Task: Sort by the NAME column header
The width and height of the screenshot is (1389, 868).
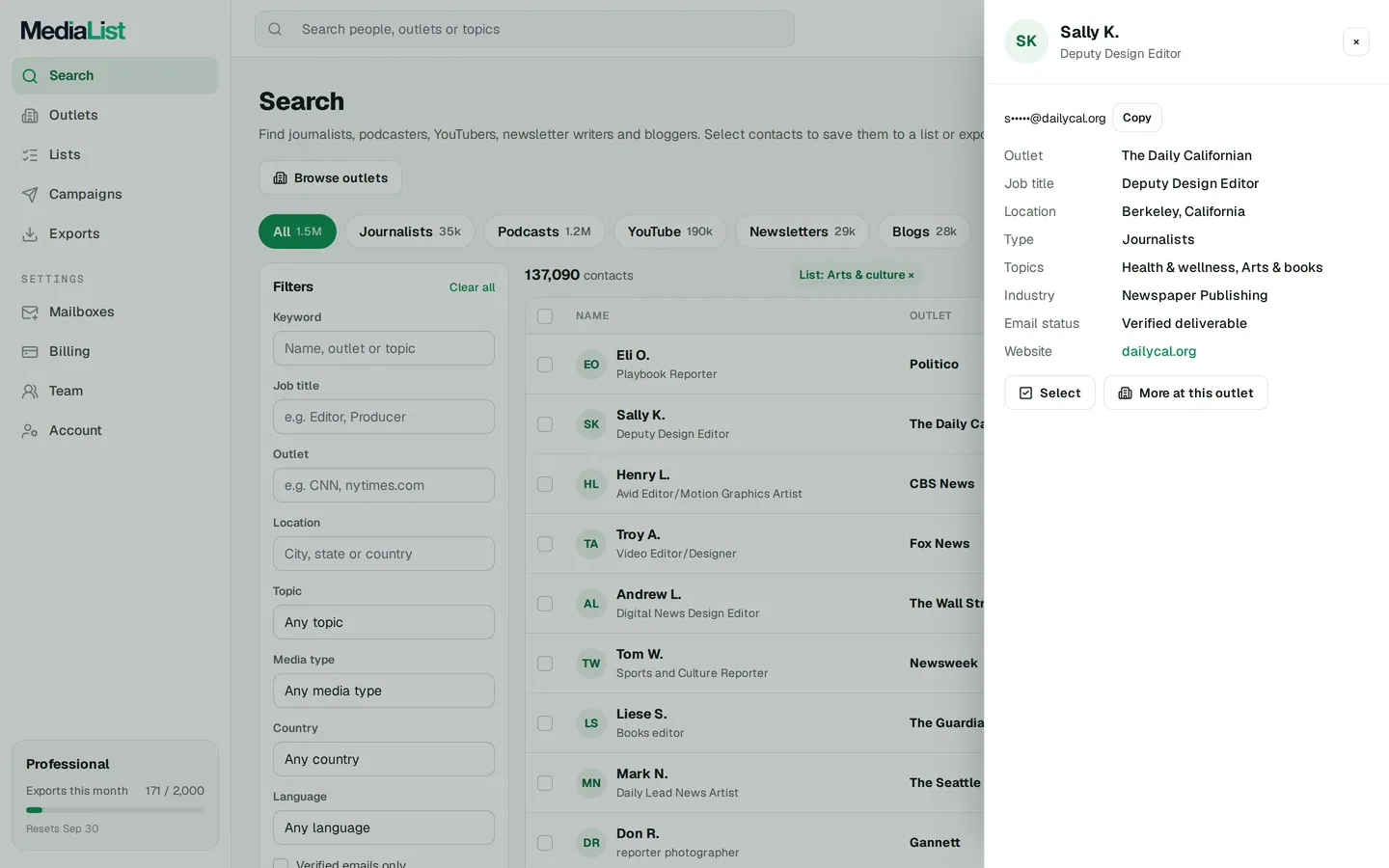Action: [592, 316]
